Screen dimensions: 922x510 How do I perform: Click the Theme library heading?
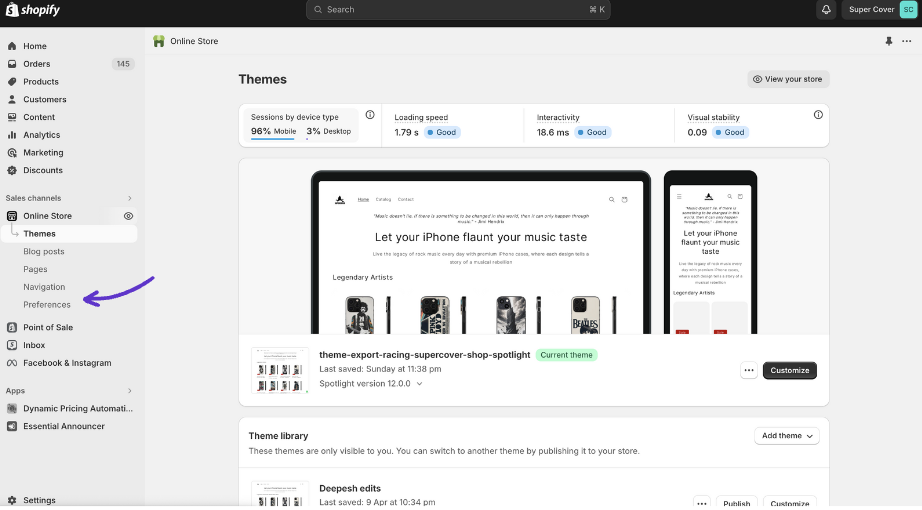tap(278, 436)
